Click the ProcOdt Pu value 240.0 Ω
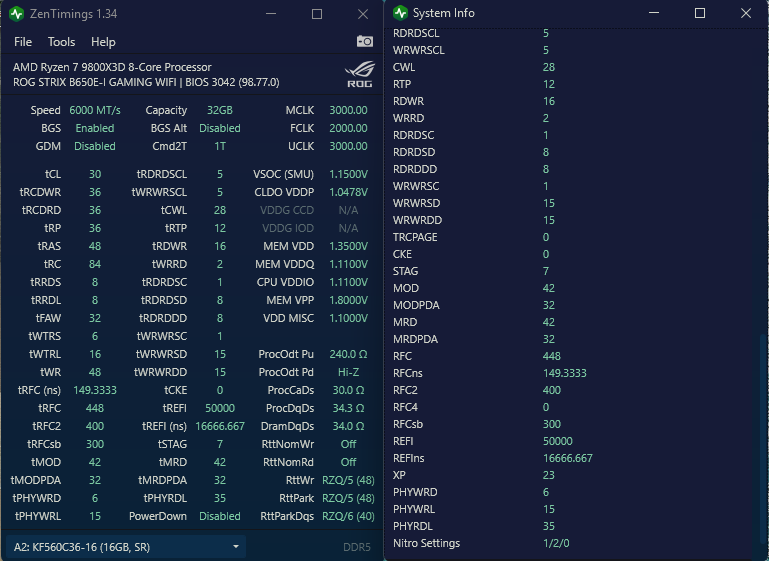This screenshot has width=769, height=561. 348,354
